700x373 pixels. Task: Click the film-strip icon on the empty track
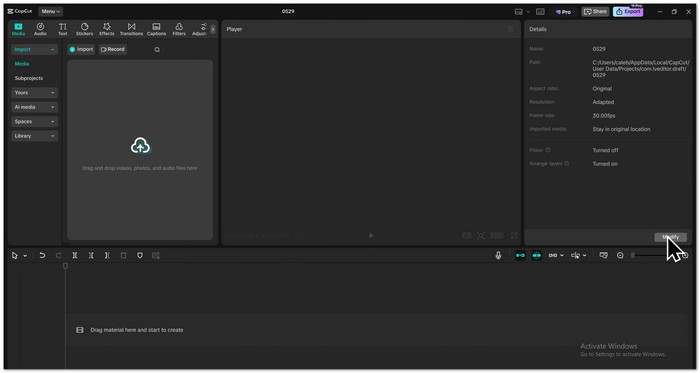point(80,330)
